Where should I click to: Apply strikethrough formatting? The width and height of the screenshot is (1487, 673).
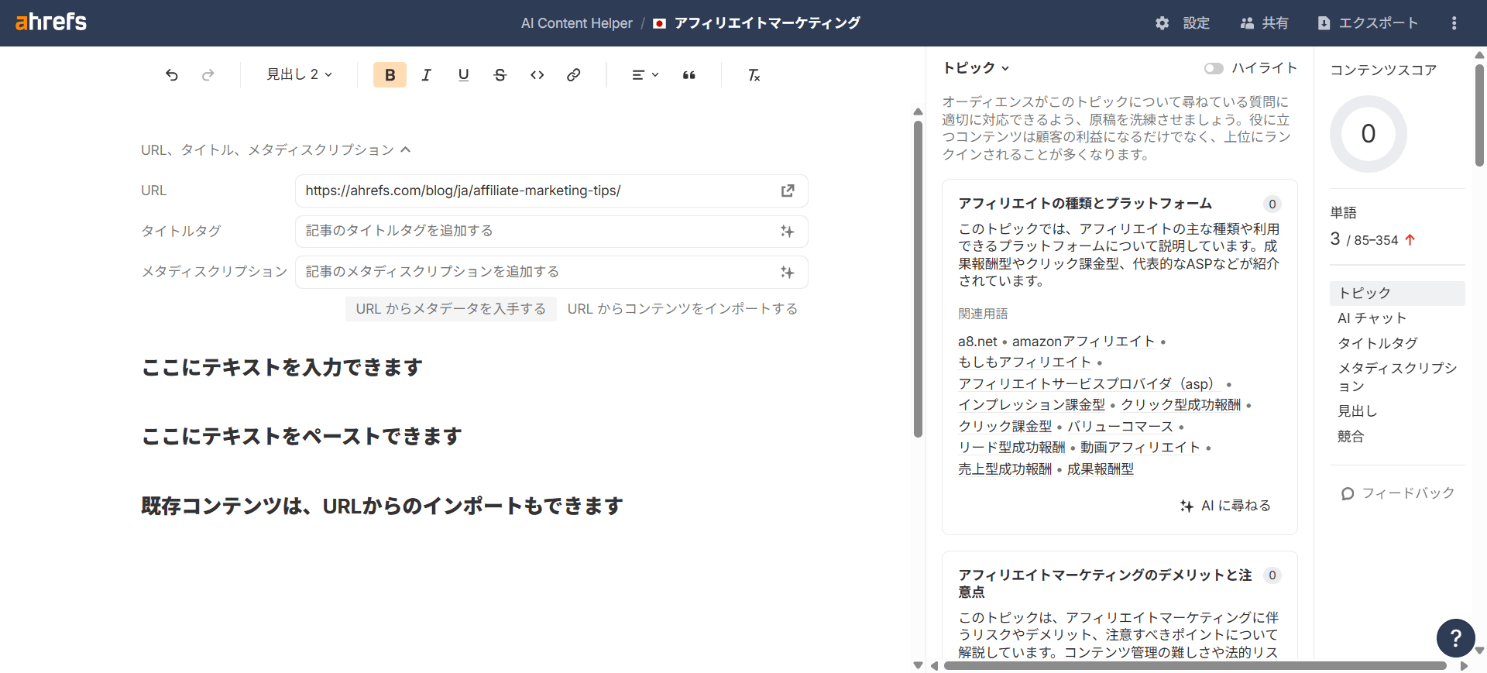tap(500, 75)
